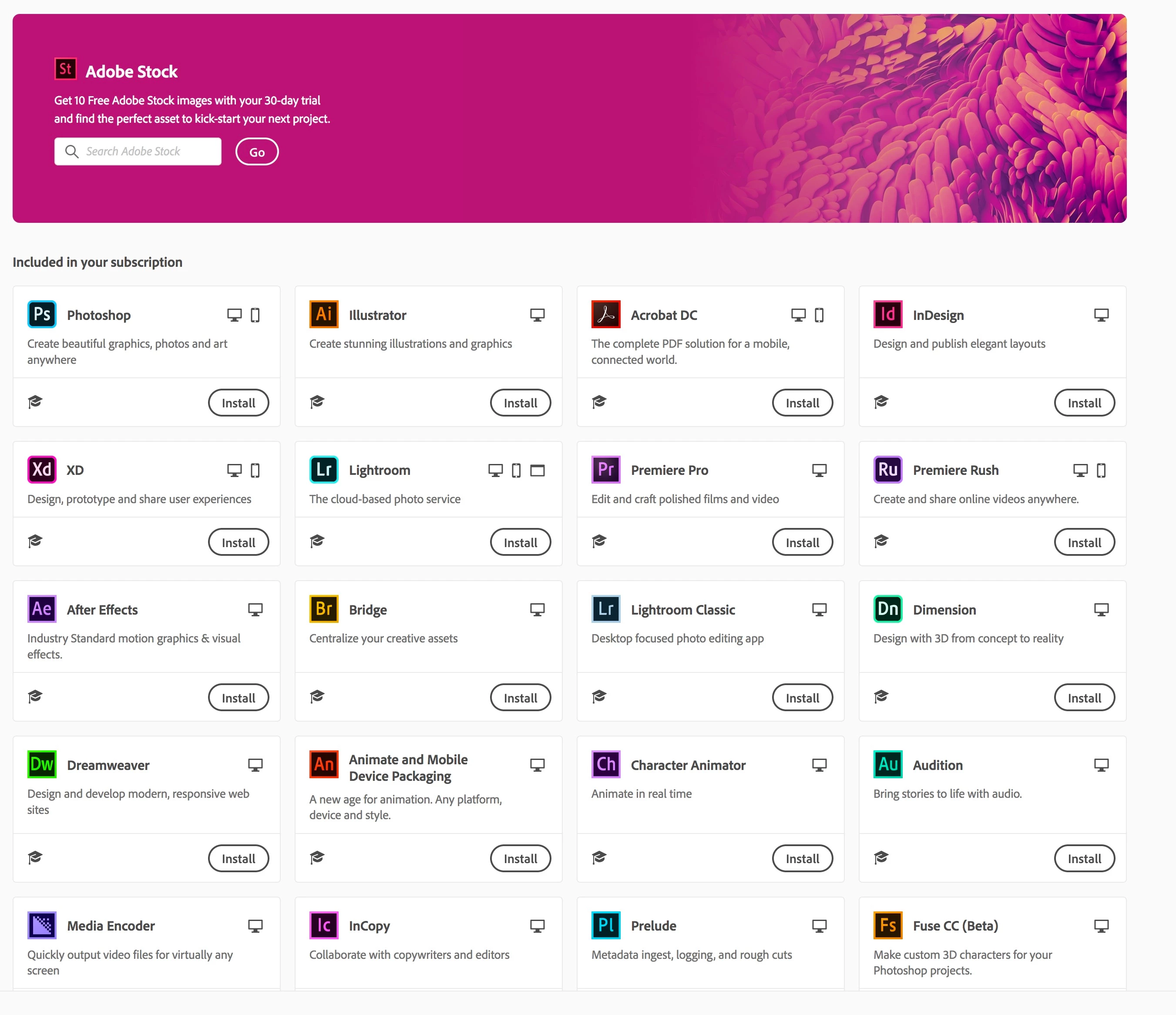
Task: Click the Character Animator Ch icon
Action: click(x=605, y=764)
